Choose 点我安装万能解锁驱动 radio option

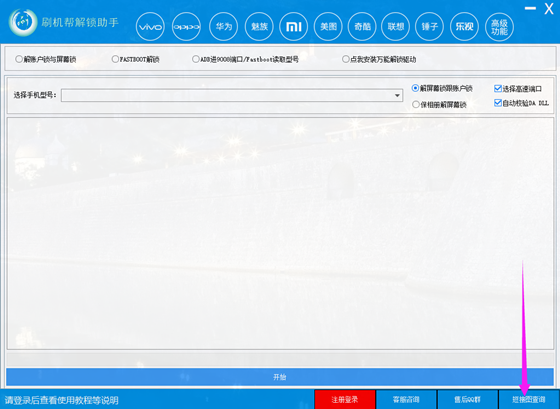click(379, 59)
